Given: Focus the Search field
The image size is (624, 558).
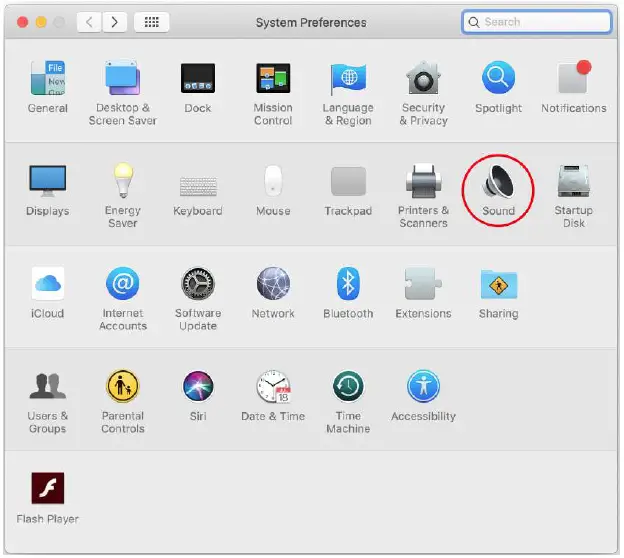Looking at the screenshot, I should (536, 22).
